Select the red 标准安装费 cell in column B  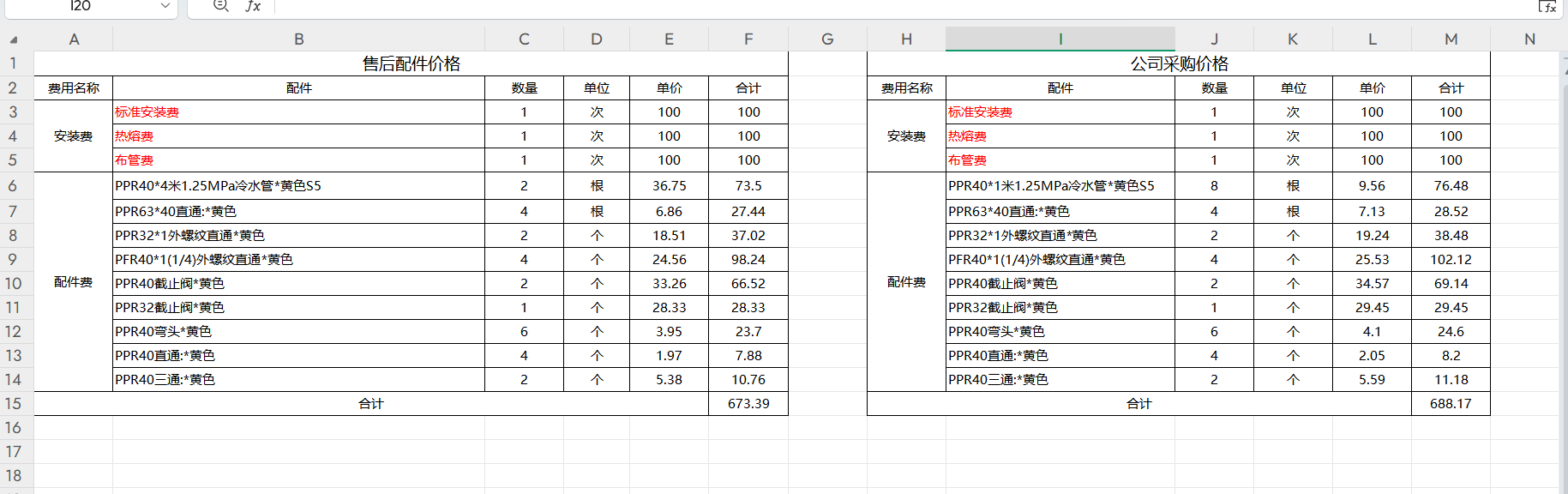[147, 112]
